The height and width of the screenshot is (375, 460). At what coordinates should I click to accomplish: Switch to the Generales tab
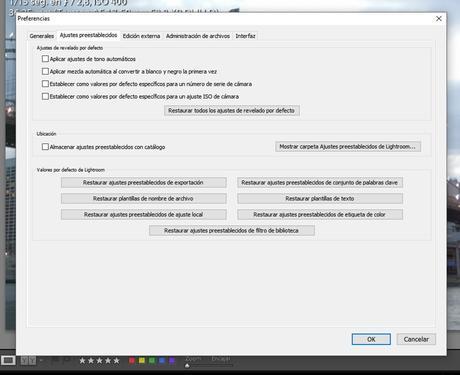pos(42,36)
